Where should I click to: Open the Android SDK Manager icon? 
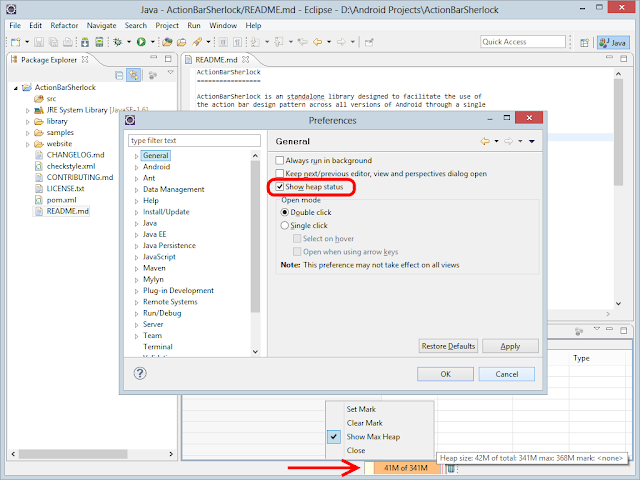click(85, 42)
